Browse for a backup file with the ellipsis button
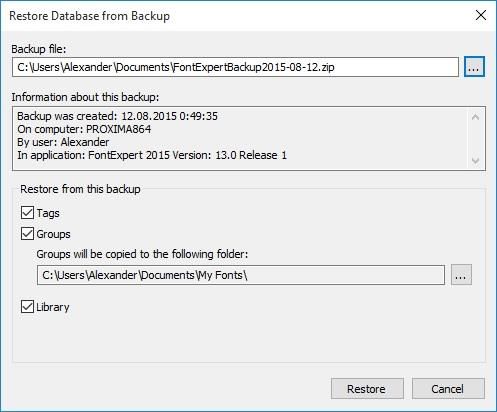The width and height of the screenshot is (497, 412). (474, 67)
